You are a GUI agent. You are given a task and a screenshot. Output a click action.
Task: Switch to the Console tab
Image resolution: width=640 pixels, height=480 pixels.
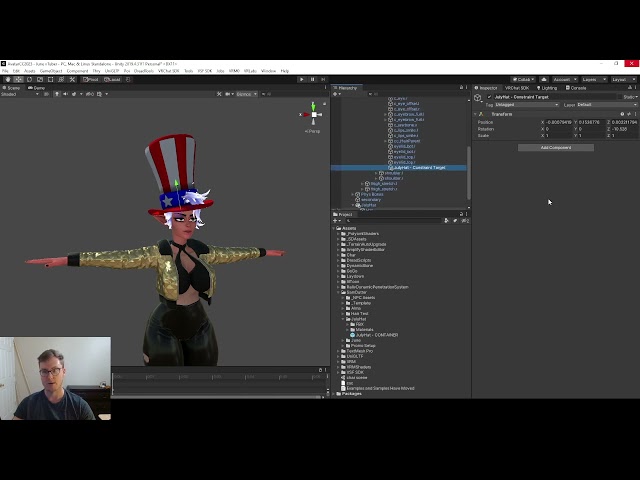[576, 88]
